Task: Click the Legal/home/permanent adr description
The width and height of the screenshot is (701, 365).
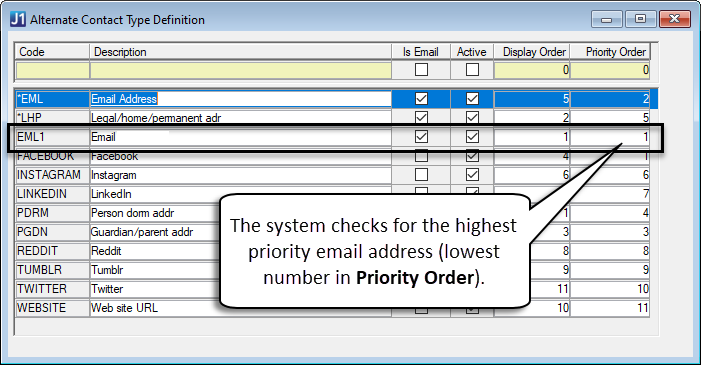Action: pyautogui.click(x=241, y=118)
